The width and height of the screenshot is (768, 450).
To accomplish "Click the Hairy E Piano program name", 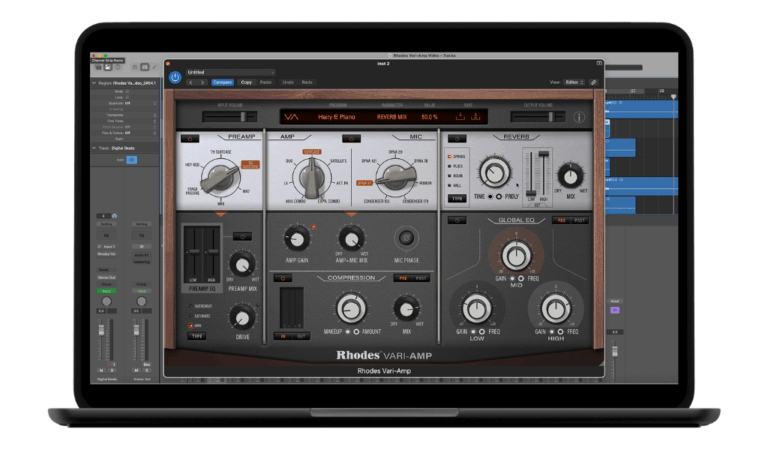I will click(336, 117).
